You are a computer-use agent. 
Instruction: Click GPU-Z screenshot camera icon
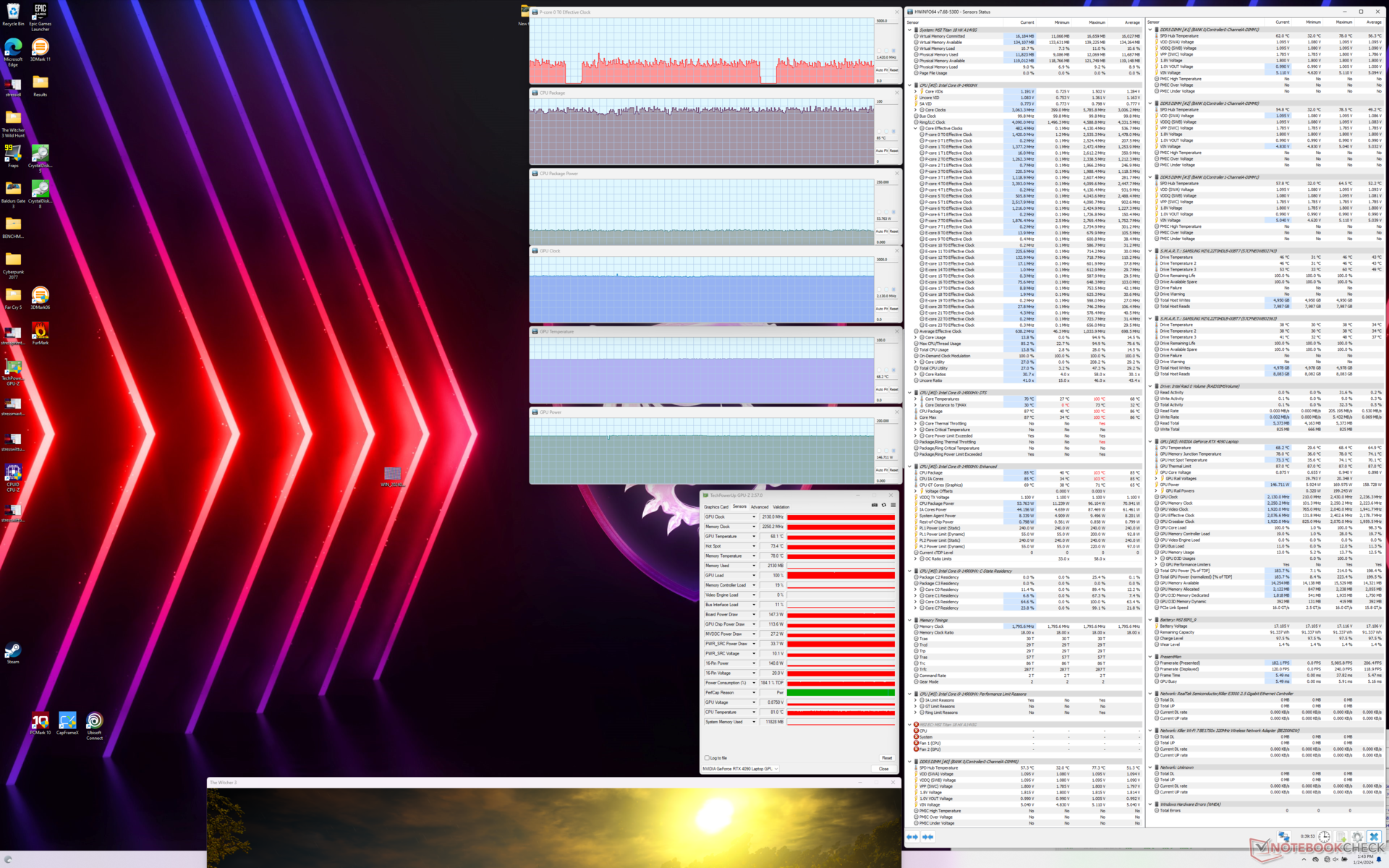[x=875, y=505]
